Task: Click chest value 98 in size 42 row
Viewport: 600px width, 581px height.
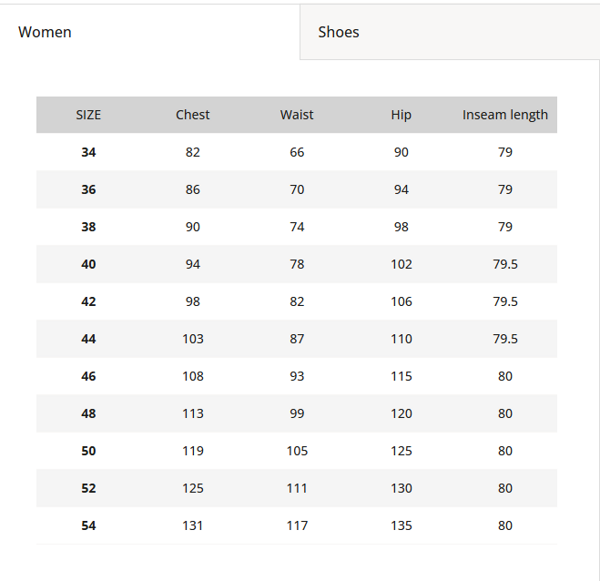Action: 192,302
